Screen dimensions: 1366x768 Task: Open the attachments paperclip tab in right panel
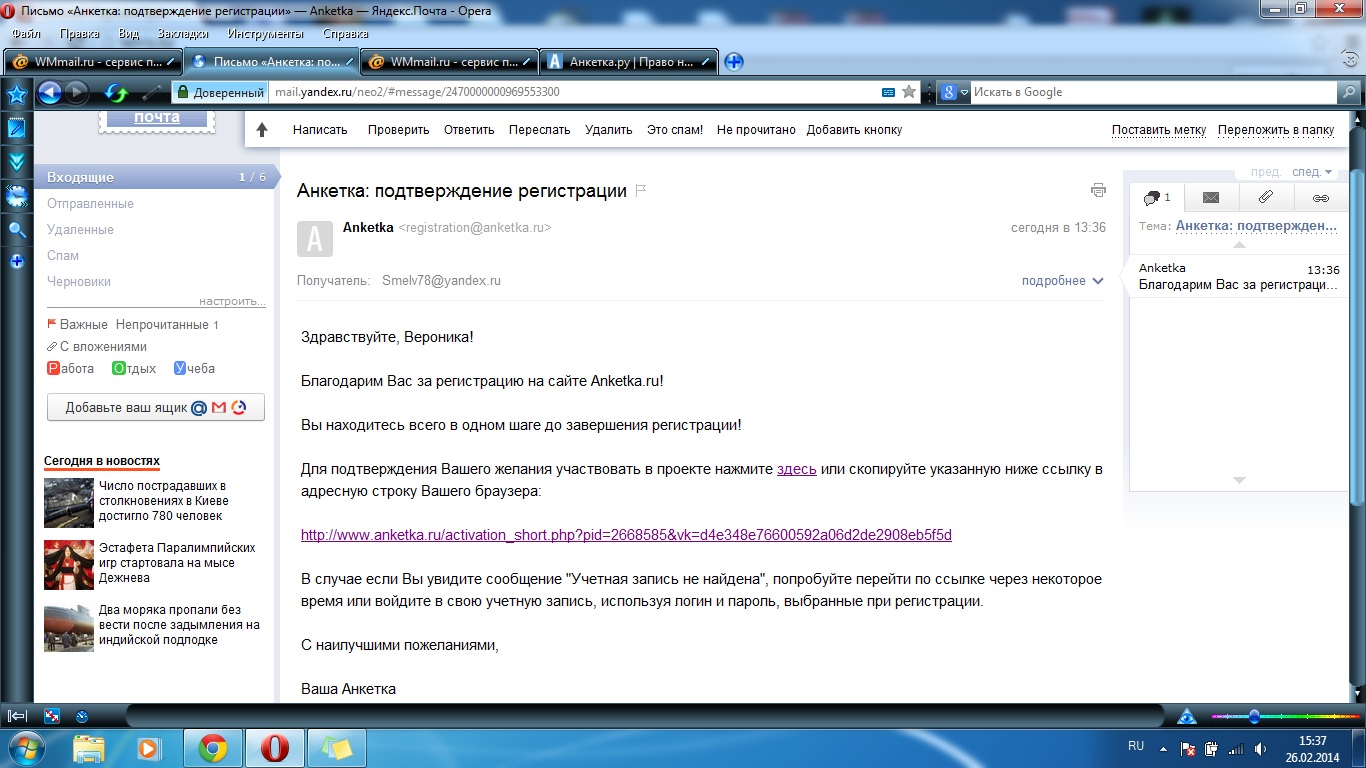pyautogui.click(x=1265, y=197)
